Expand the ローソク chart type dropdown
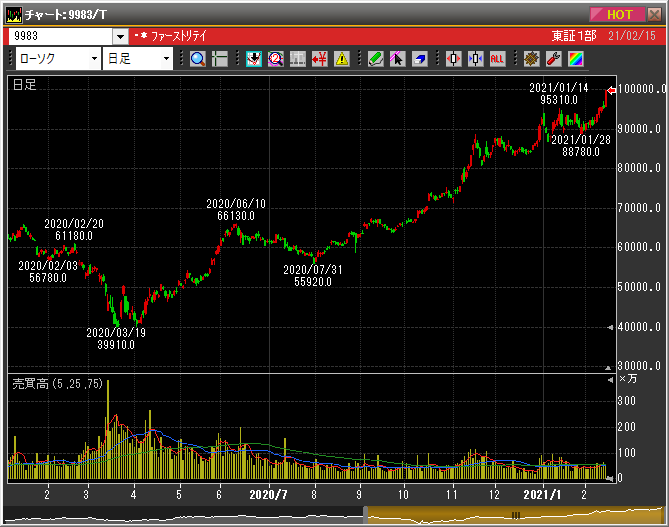The width and height of the screenshot is (669, 527). pos(94,59)
